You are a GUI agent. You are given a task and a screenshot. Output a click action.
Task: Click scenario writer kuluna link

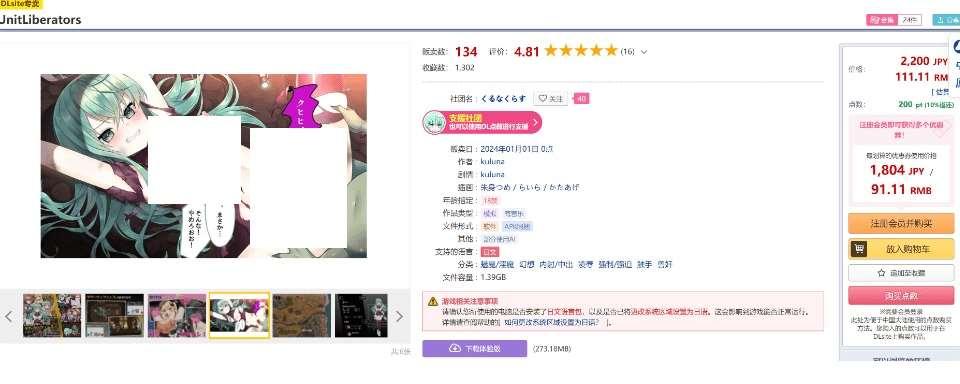492,175
